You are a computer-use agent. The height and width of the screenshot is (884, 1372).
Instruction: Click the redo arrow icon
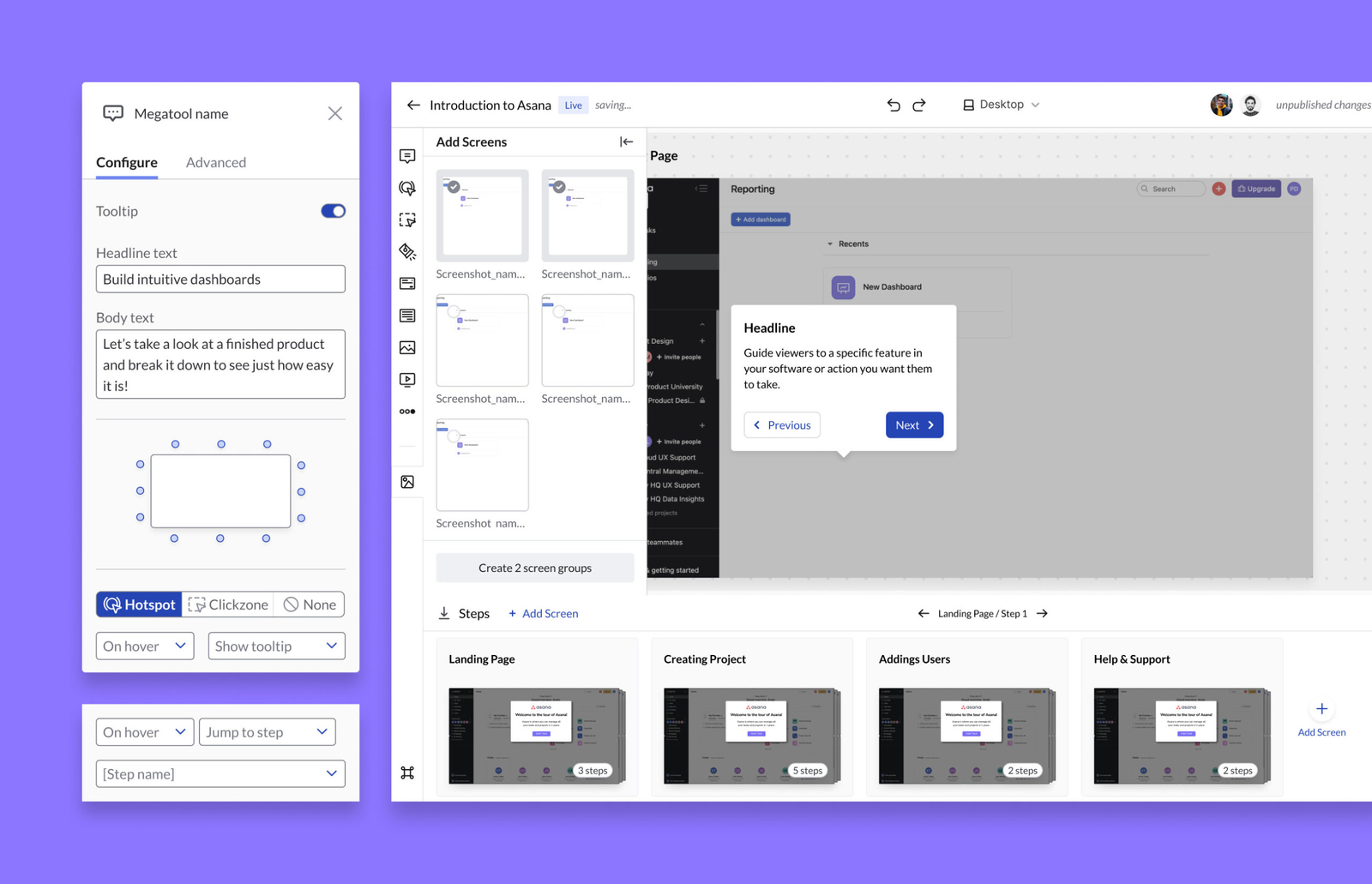919,105
